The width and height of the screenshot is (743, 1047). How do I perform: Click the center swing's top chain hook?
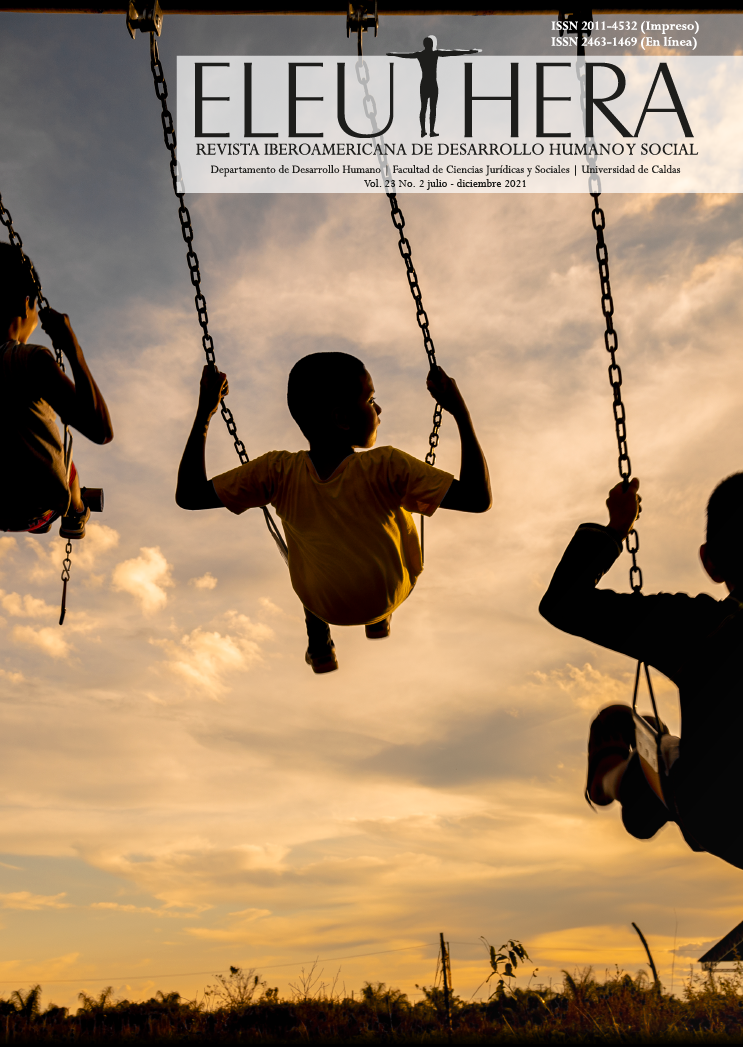coord(361,17)
